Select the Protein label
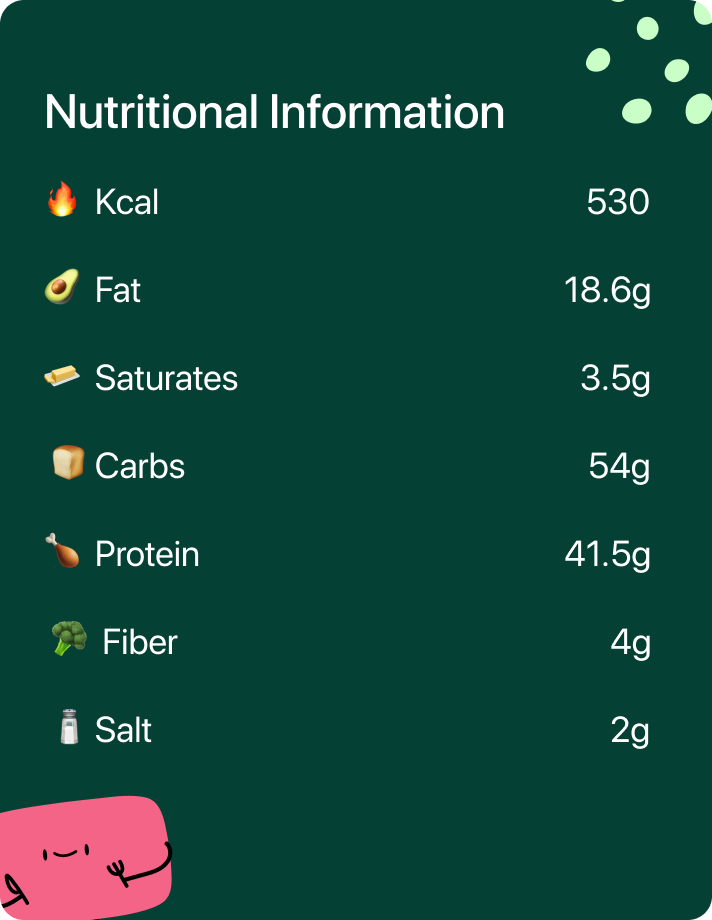The width and height of the screenshot is (712, 920). 147,554
